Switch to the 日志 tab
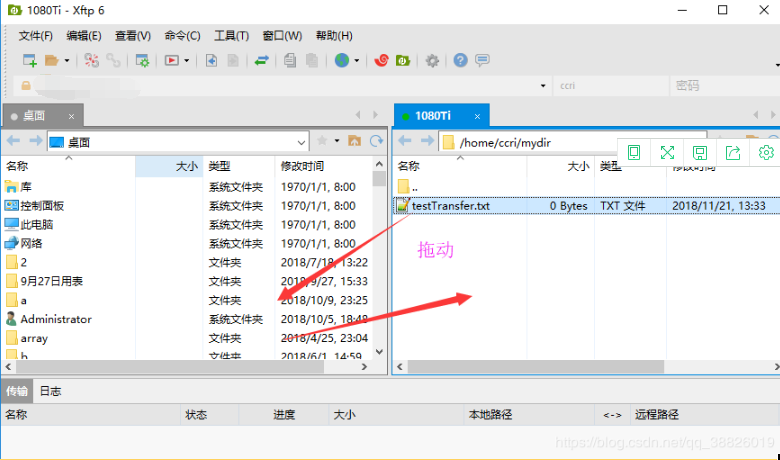The height and width of the screenshot is (460, 780). (50, 391)
